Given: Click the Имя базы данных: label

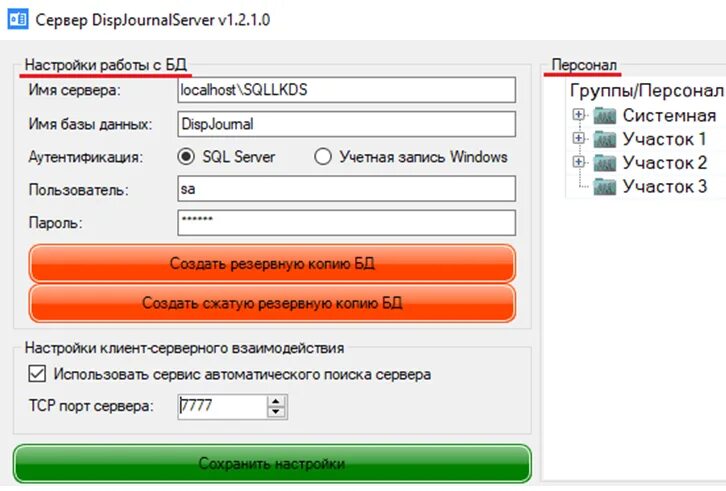Looking at the screenshot, I should 90,124.
